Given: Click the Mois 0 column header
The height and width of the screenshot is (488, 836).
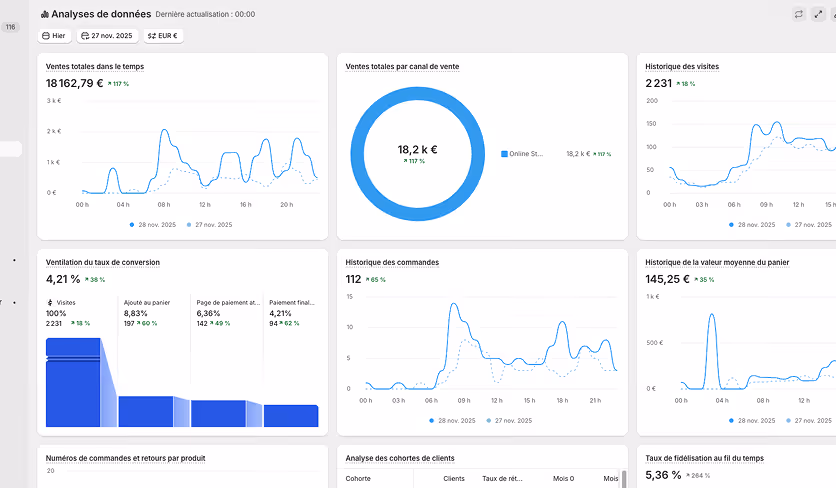Looking at the screenshot, I should point(564,478).
